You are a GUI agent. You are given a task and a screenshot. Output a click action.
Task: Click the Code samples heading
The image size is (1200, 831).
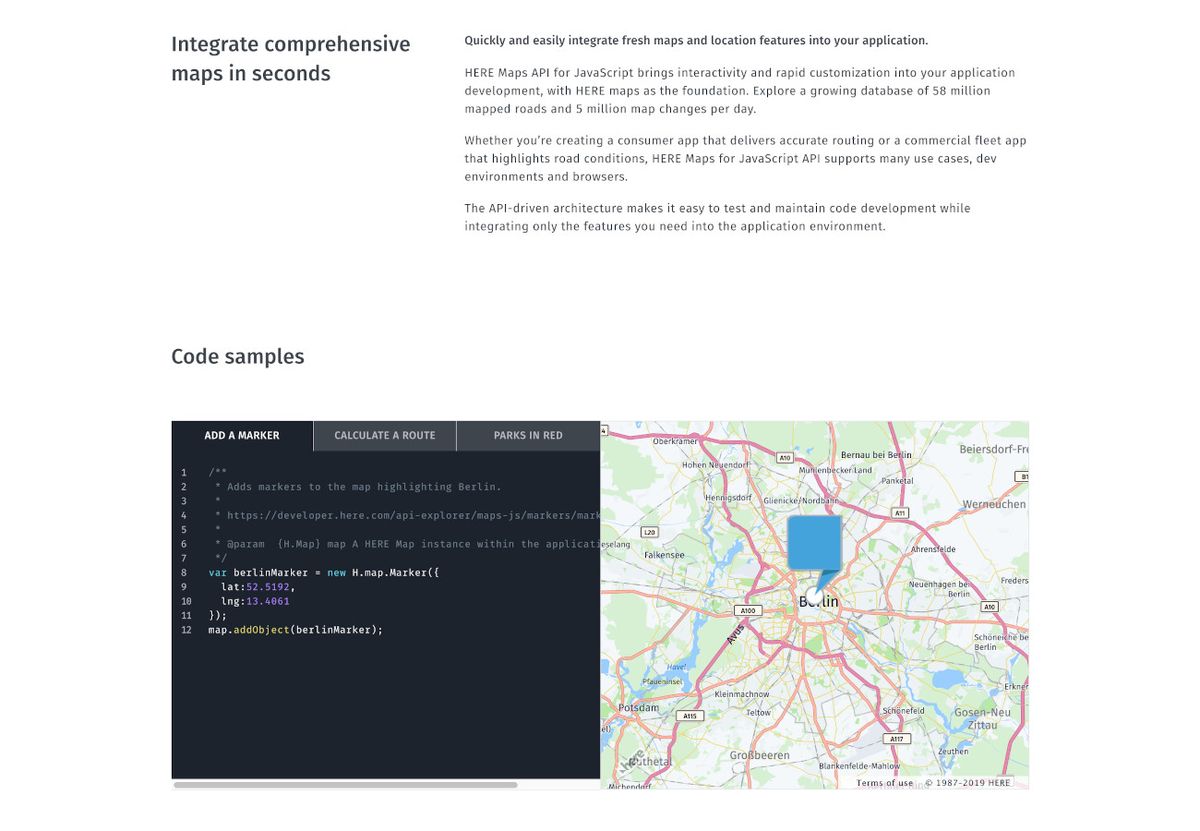point(237,356)
